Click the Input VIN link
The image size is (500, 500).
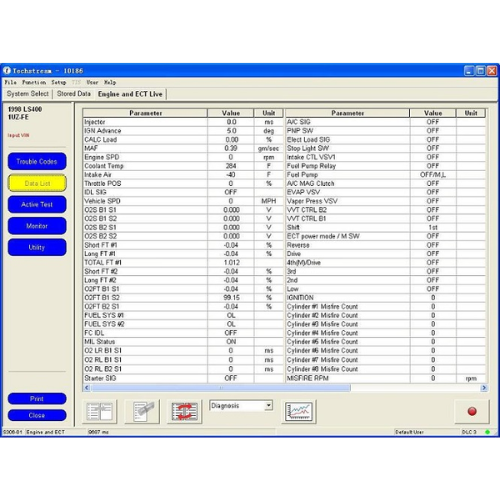tap(18, 135)
